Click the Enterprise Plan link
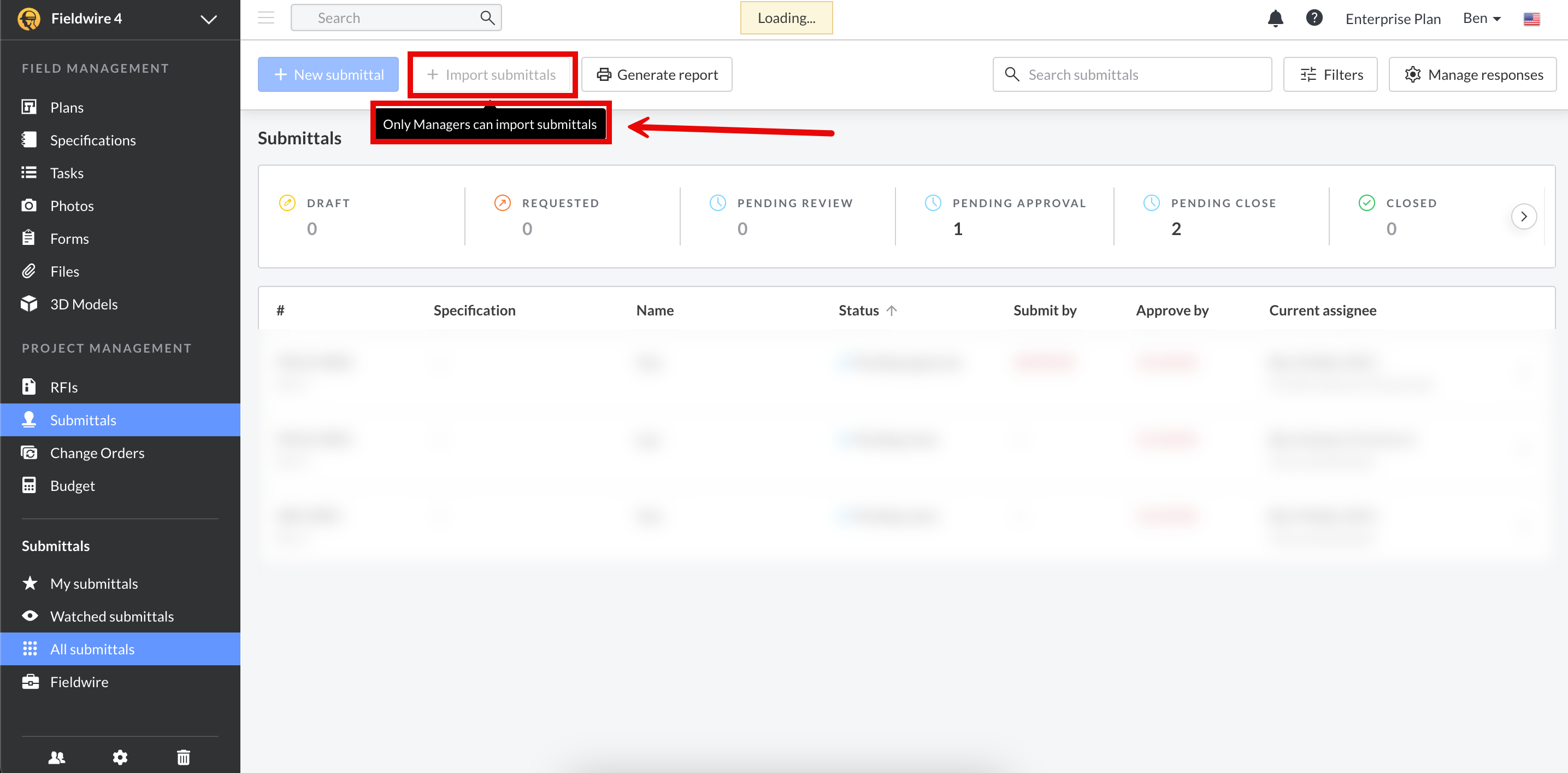 (1393, 19)
